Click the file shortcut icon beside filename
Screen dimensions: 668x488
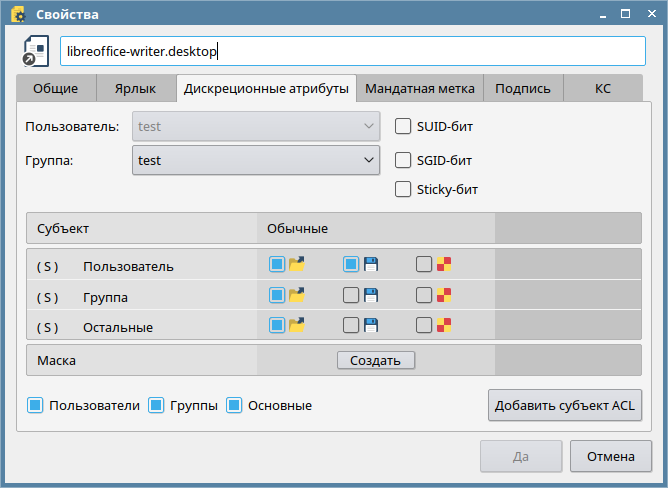37,52
